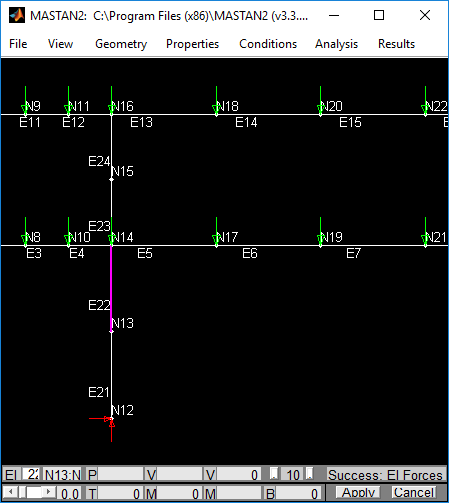This screenshot has height=503, width=449.
Task: Click the T torque value field
Action: coord(119,493)
